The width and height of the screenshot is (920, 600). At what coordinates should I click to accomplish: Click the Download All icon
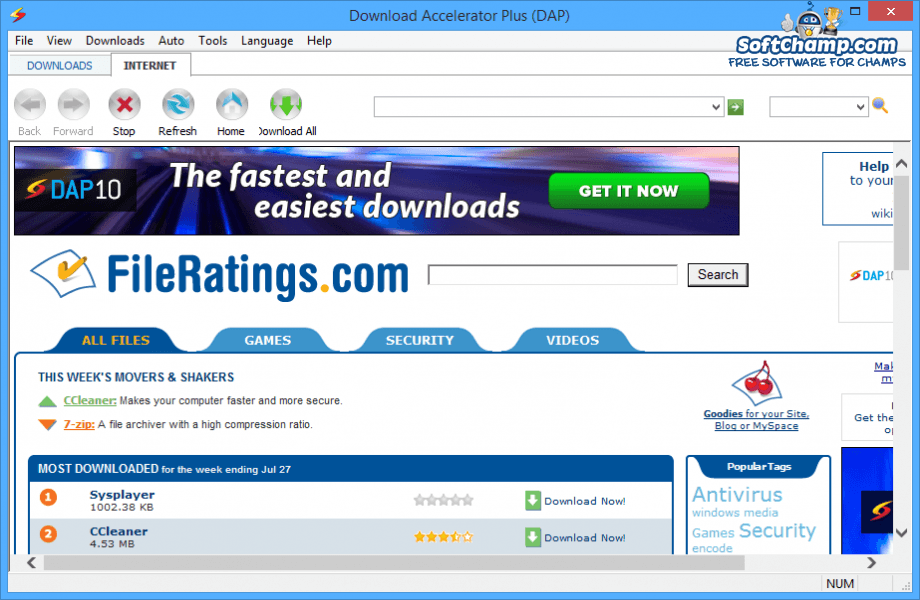[286, 105]
